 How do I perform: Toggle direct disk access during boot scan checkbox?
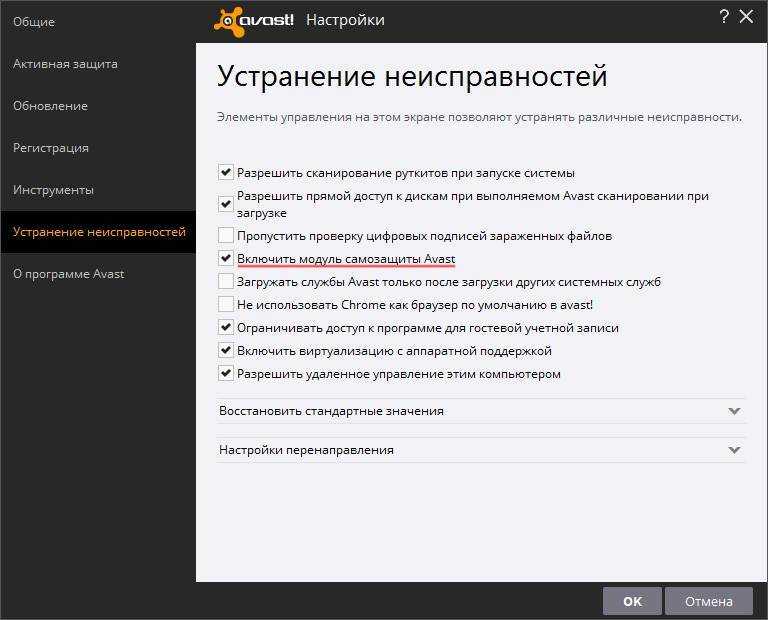tap(225, 204)
